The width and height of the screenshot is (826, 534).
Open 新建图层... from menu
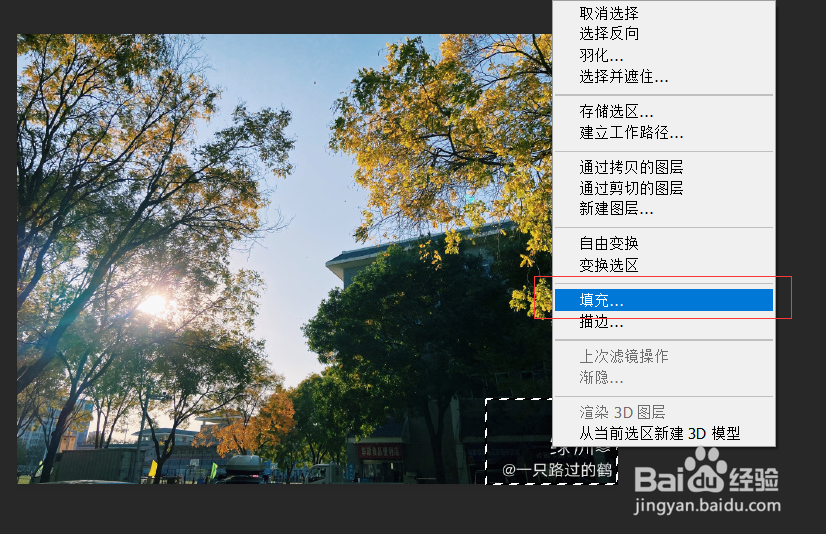pyautogui.click(x=664, y=209)
